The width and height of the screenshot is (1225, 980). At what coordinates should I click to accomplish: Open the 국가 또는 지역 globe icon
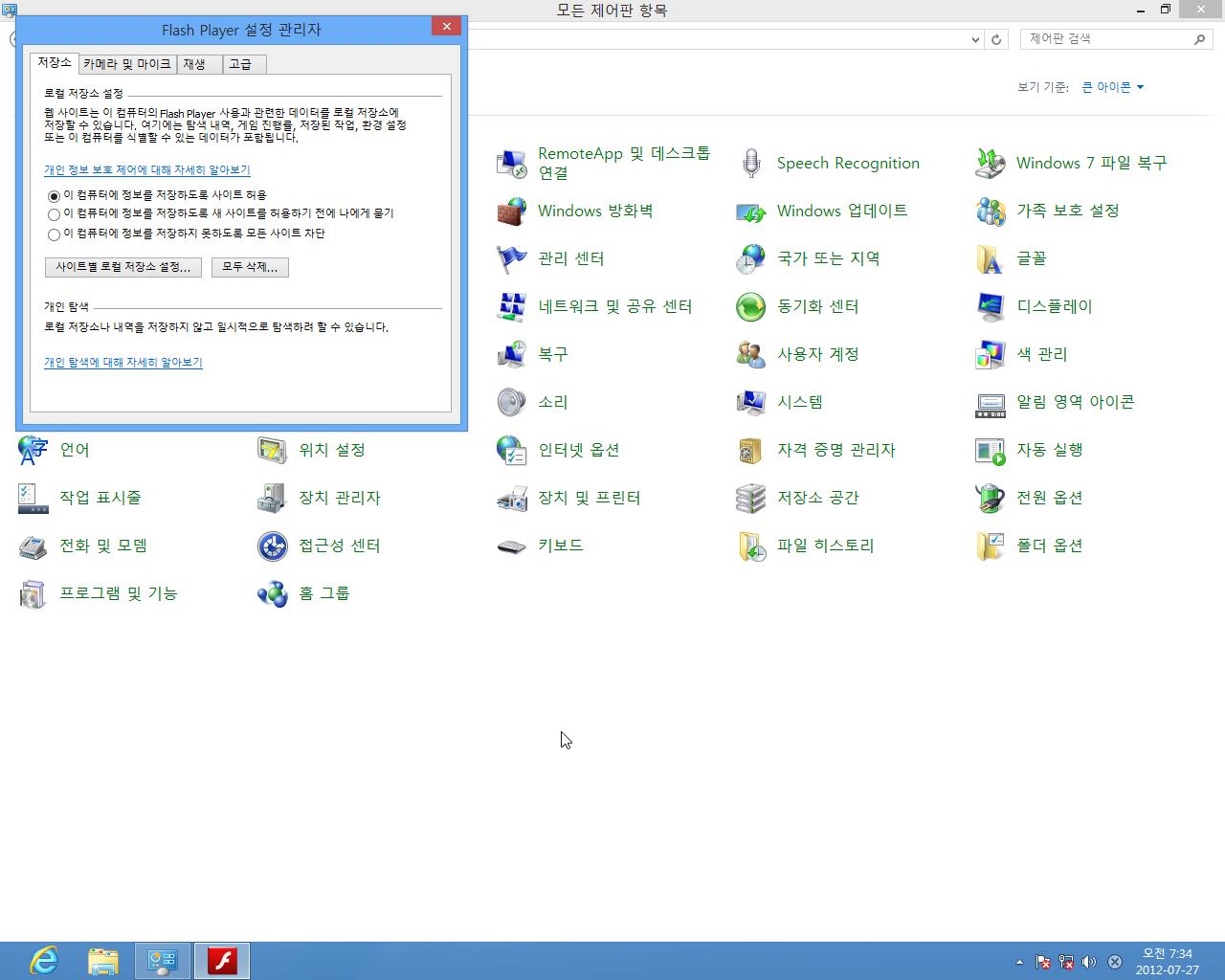pos(751,258)
